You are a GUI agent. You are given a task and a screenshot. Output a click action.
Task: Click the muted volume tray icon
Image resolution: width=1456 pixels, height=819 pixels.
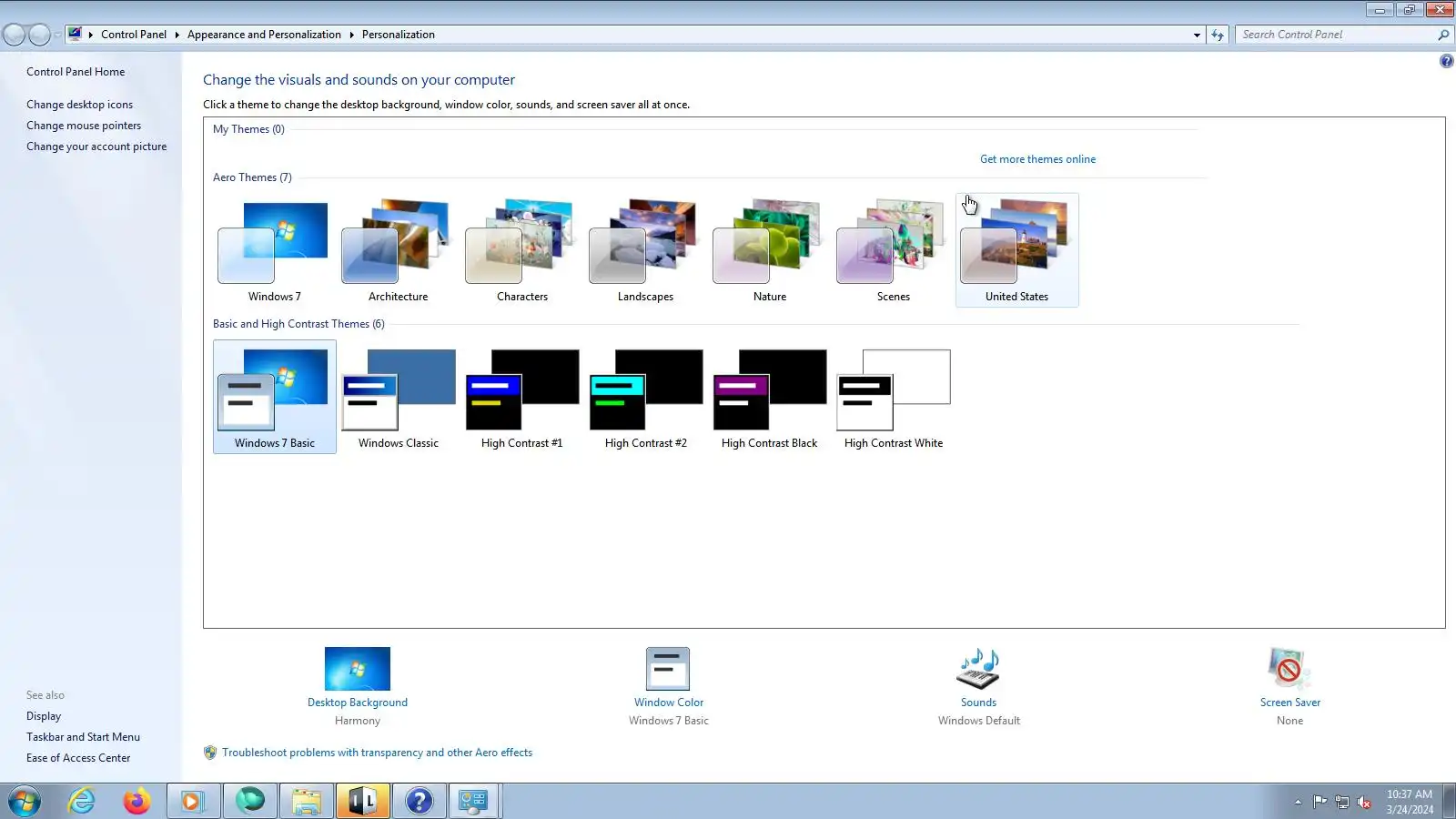[x=1364, y=802]
